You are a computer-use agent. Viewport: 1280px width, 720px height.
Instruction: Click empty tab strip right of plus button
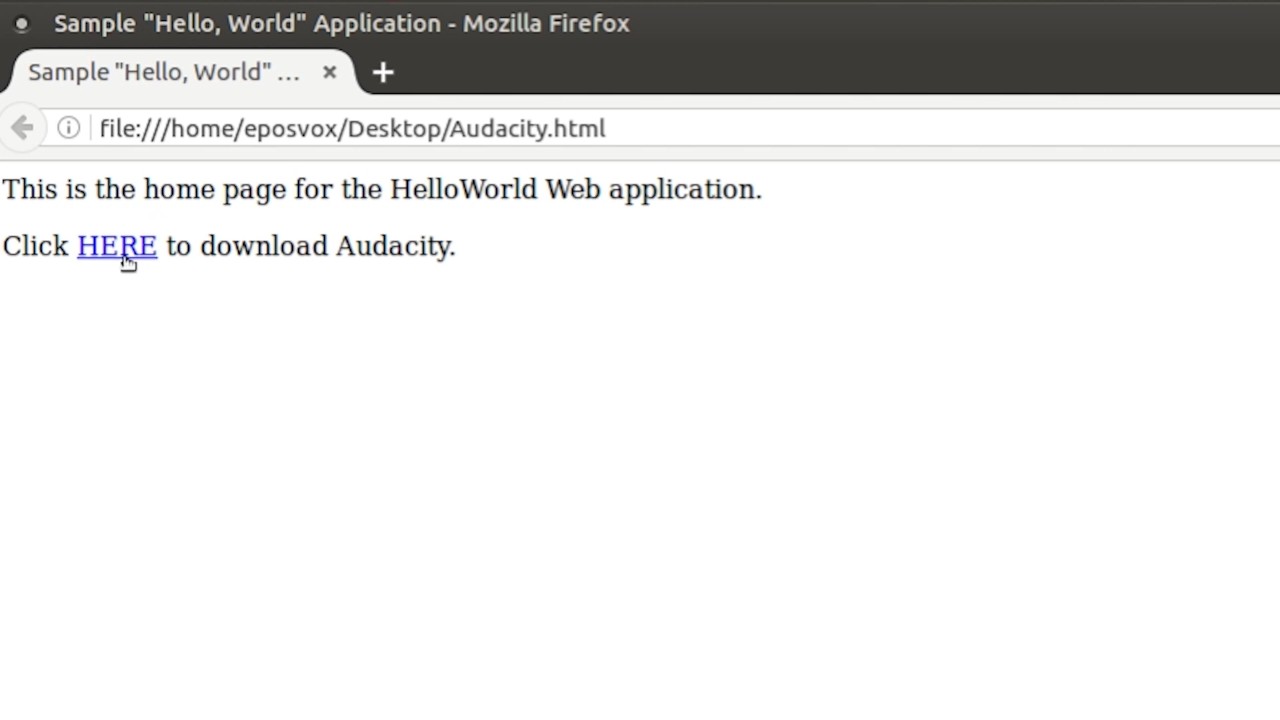click(x=800, y=72)
